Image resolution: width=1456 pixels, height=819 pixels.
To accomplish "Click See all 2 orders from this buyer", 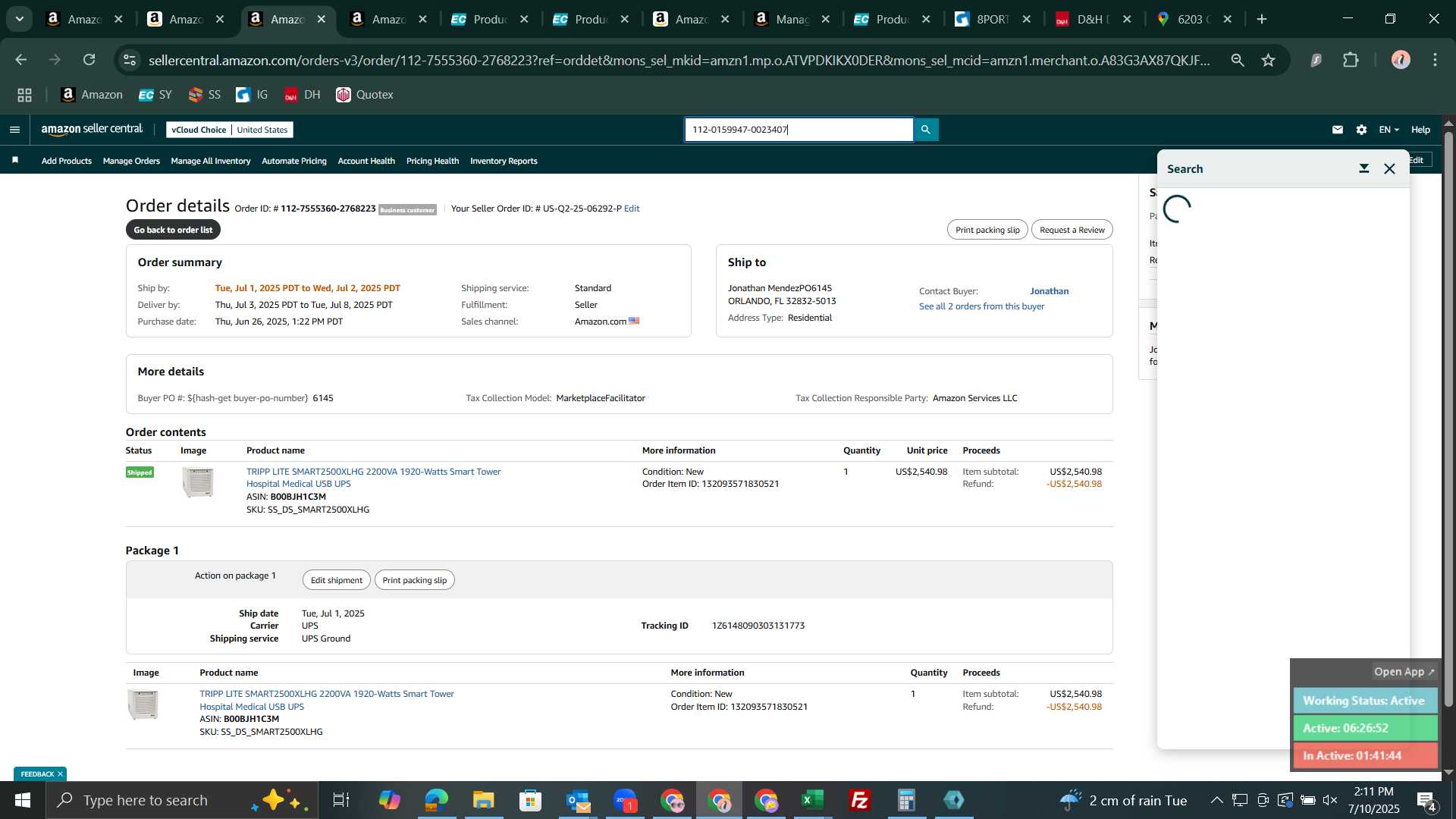I will click(982, 306).
